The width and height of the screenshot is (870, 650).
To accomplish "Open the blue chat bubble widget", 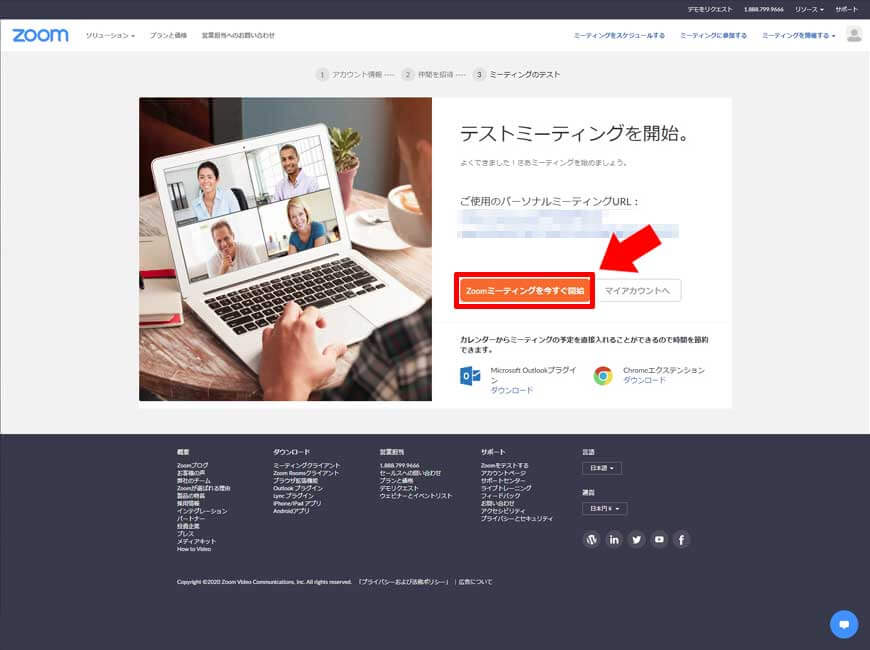I will pos(844,624).
